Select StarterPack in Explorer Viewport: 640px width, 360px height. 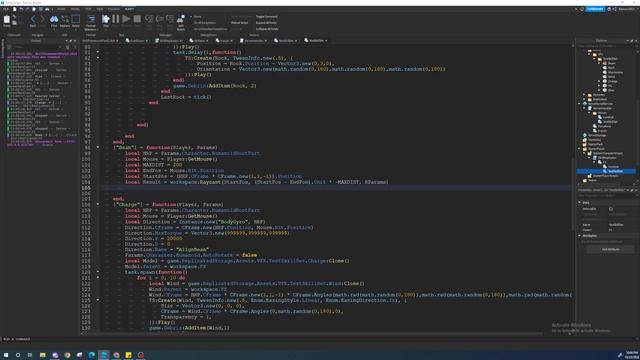coord(595,144)
